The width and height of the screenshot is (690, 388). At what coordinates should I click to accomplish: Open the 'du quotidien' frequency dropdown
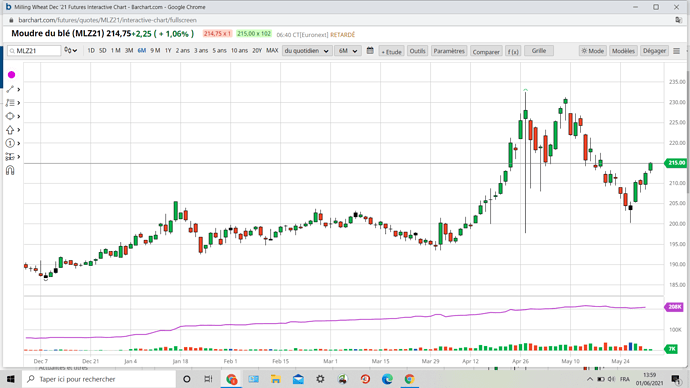pos(307,51)
